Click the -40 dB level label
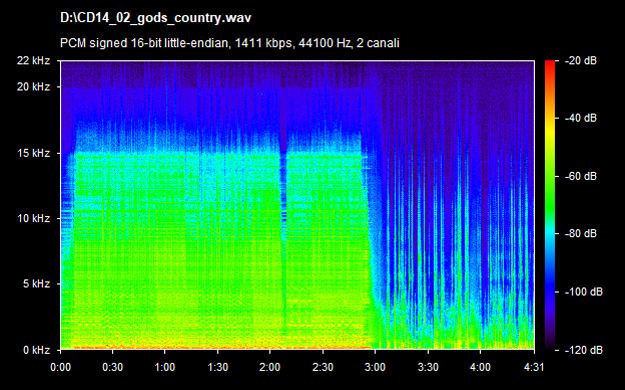 click(x=581, y=118)
